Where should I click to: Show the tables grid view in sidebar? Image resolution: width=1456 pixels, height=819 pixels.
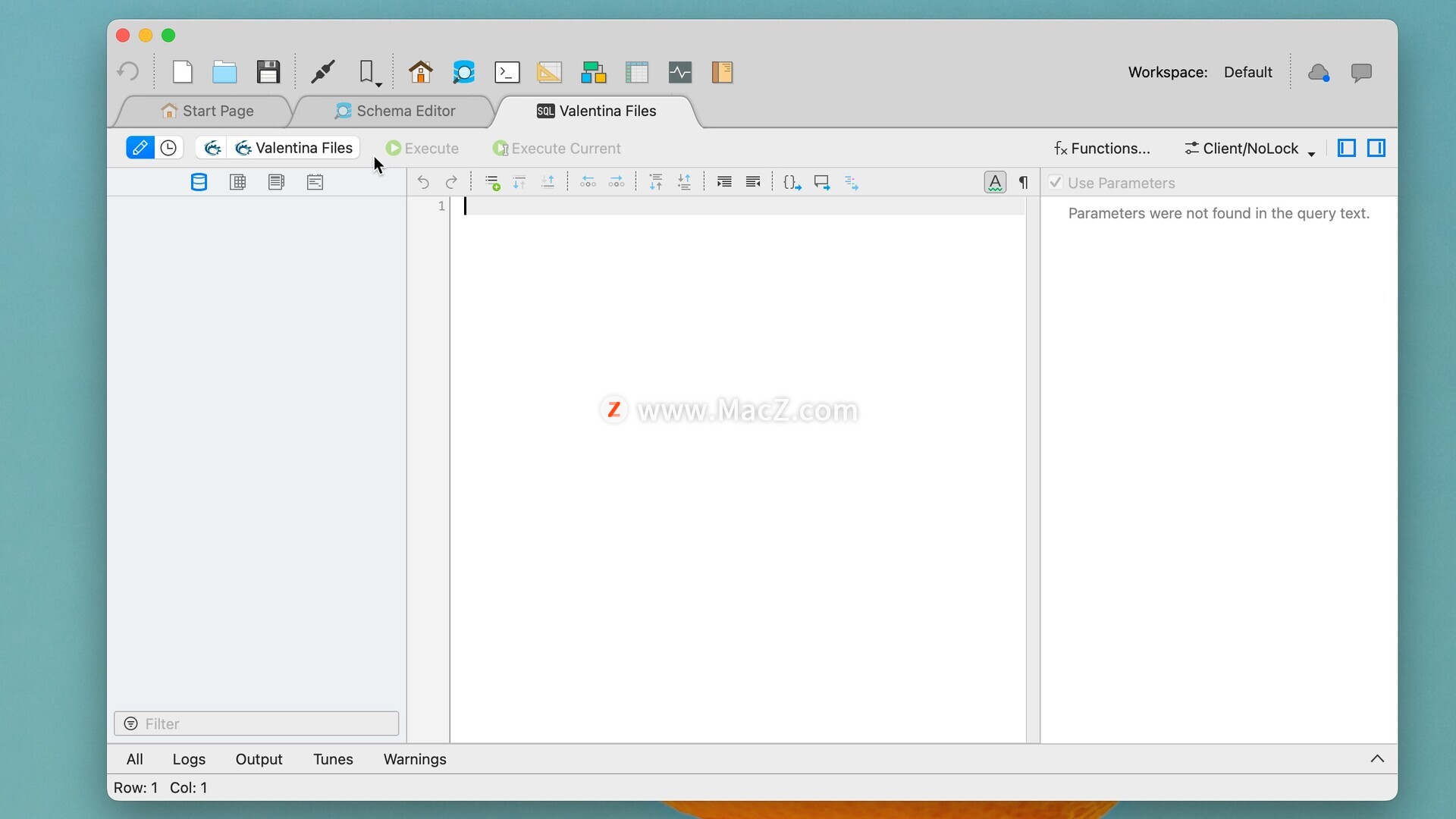[x=237, y=182]
